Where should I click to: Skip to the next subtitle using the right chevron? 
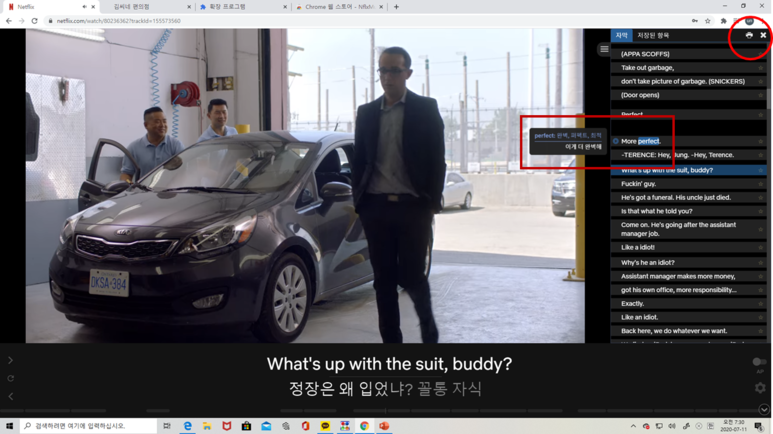(x=10, y=361)
